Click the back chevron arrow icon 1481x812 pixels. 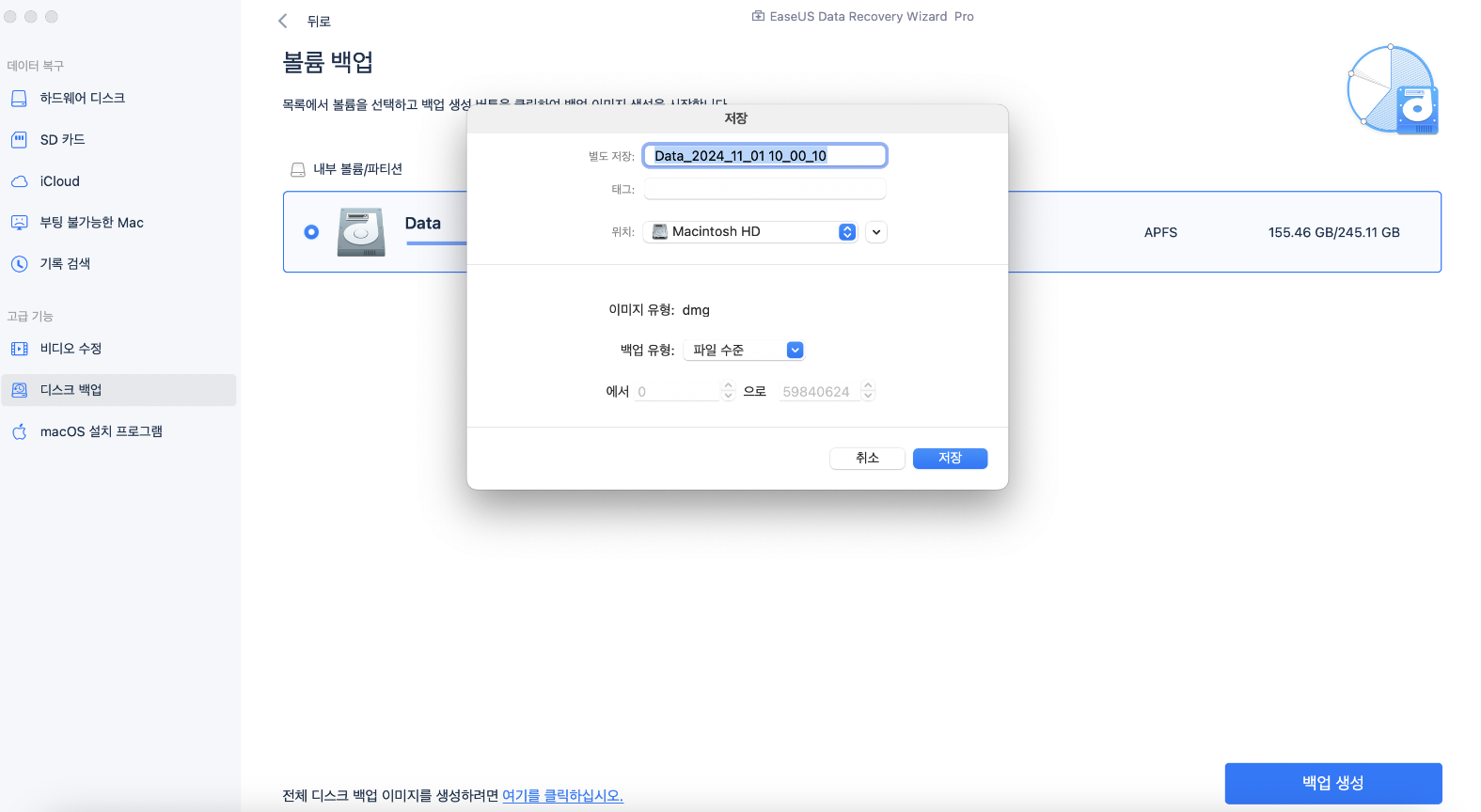[x=283, y=21]
